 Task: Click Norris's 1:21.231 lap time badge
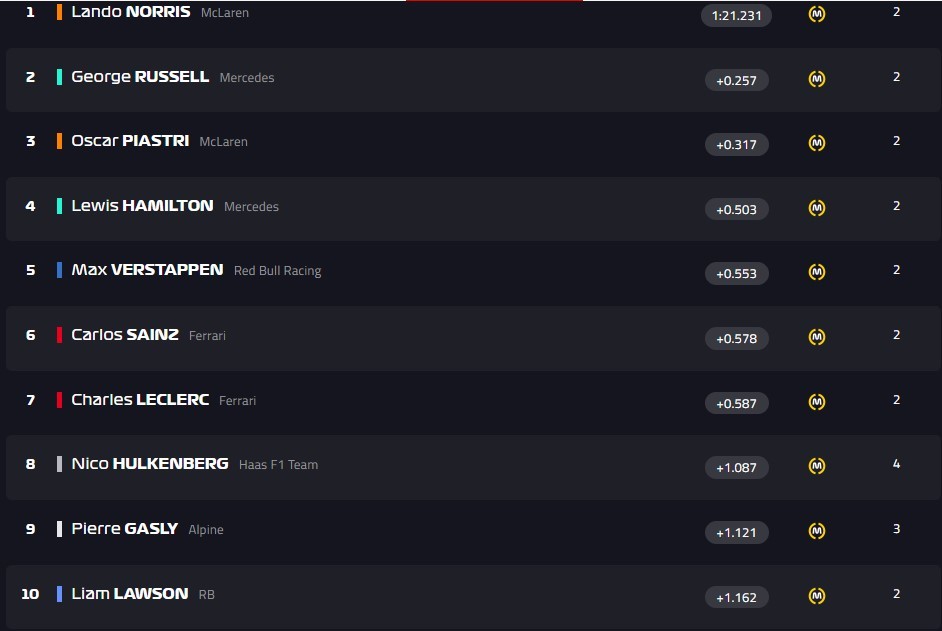coord(736,16)
